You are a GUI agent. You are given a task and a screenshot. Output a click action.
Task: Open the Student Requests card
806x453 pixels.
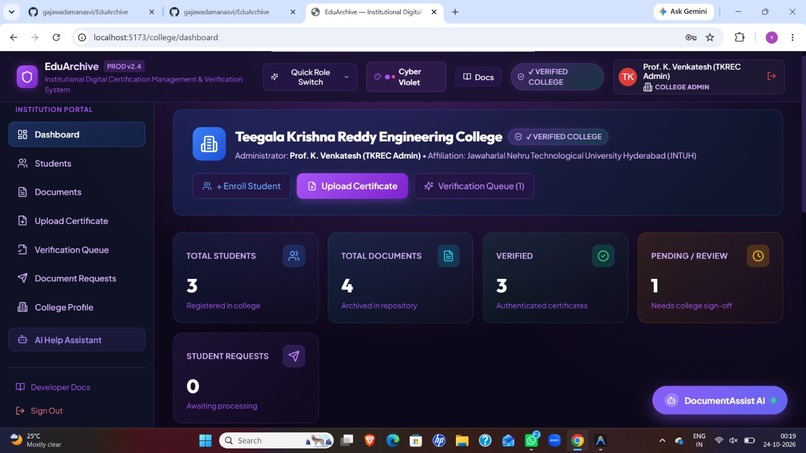[246, 378]
